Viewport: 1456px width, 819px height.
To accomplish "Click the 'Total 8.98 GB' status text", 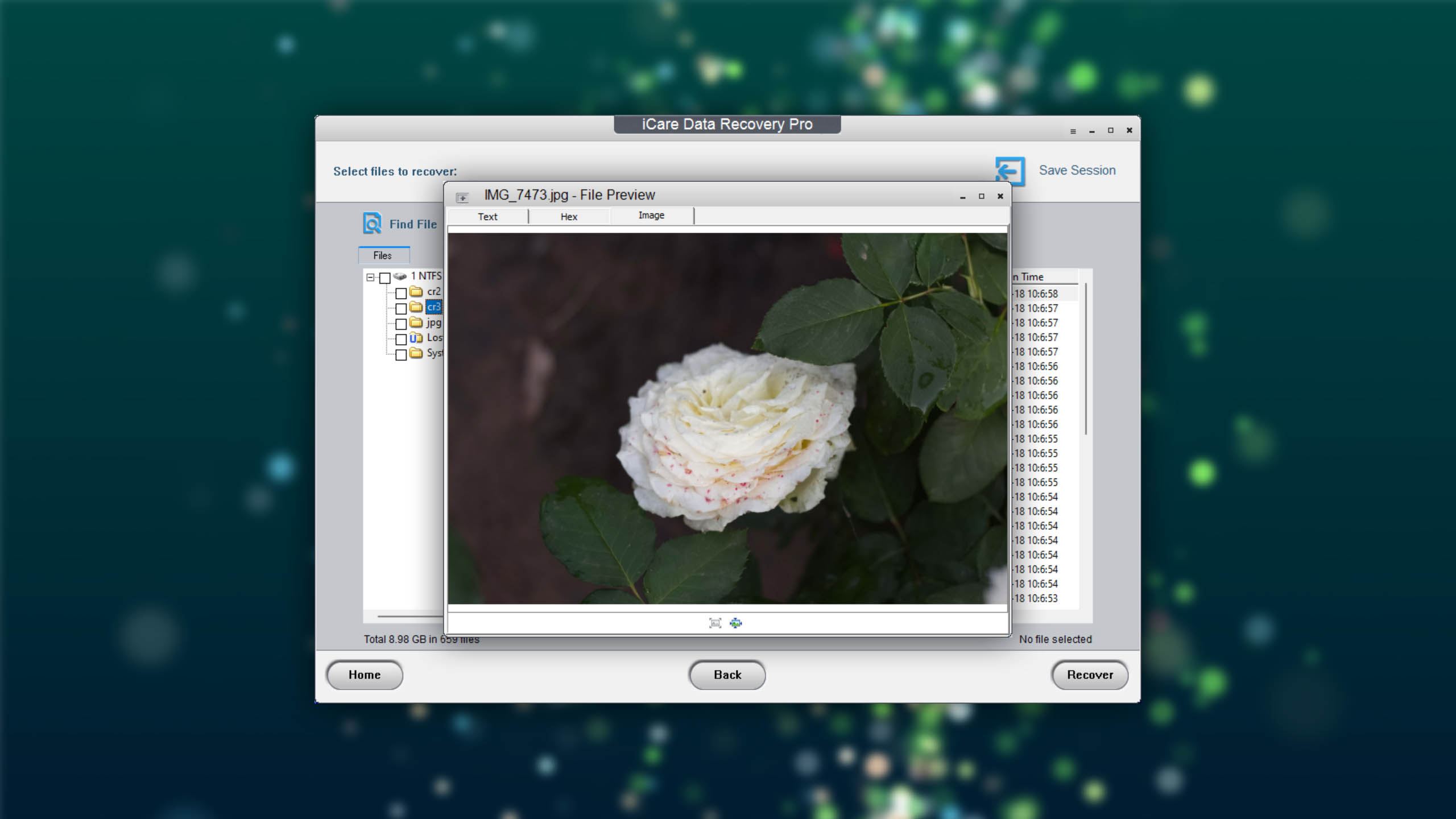I will [421, 639].
